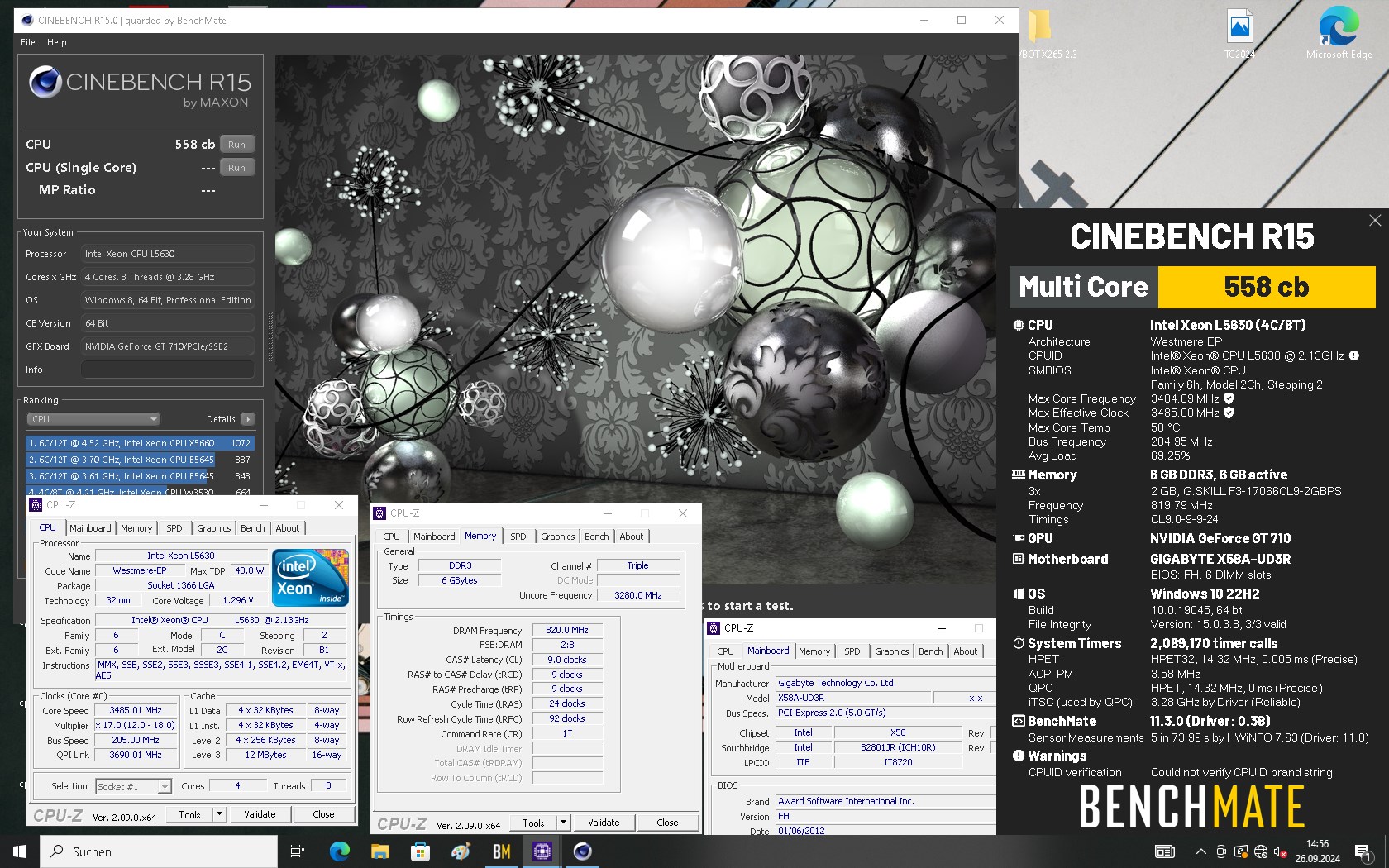Open the Socket #1 selection dropdown

click(x=133, y=786)
